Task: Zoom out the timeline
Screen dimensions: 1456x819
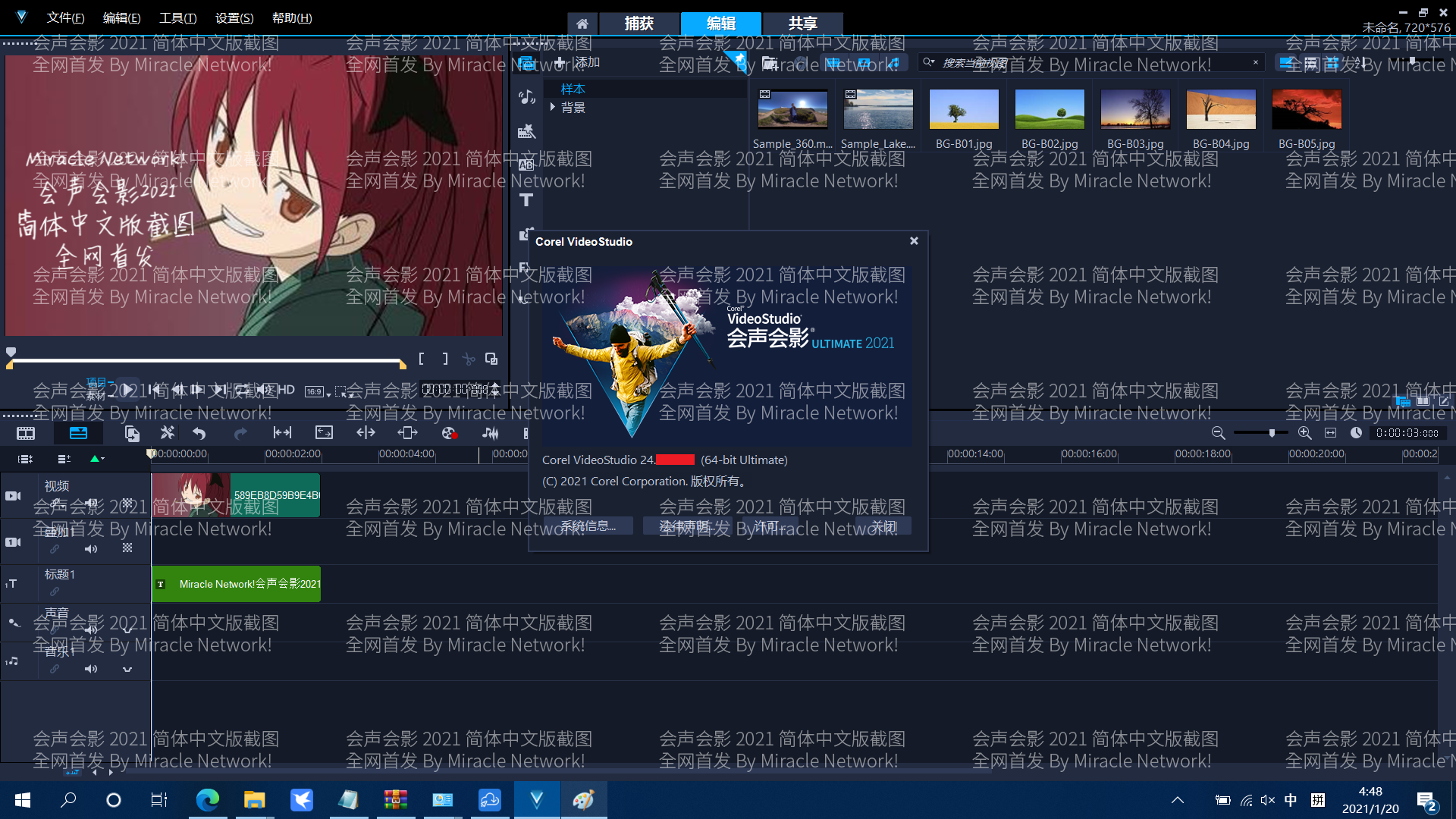Action: coord(1218,433)
